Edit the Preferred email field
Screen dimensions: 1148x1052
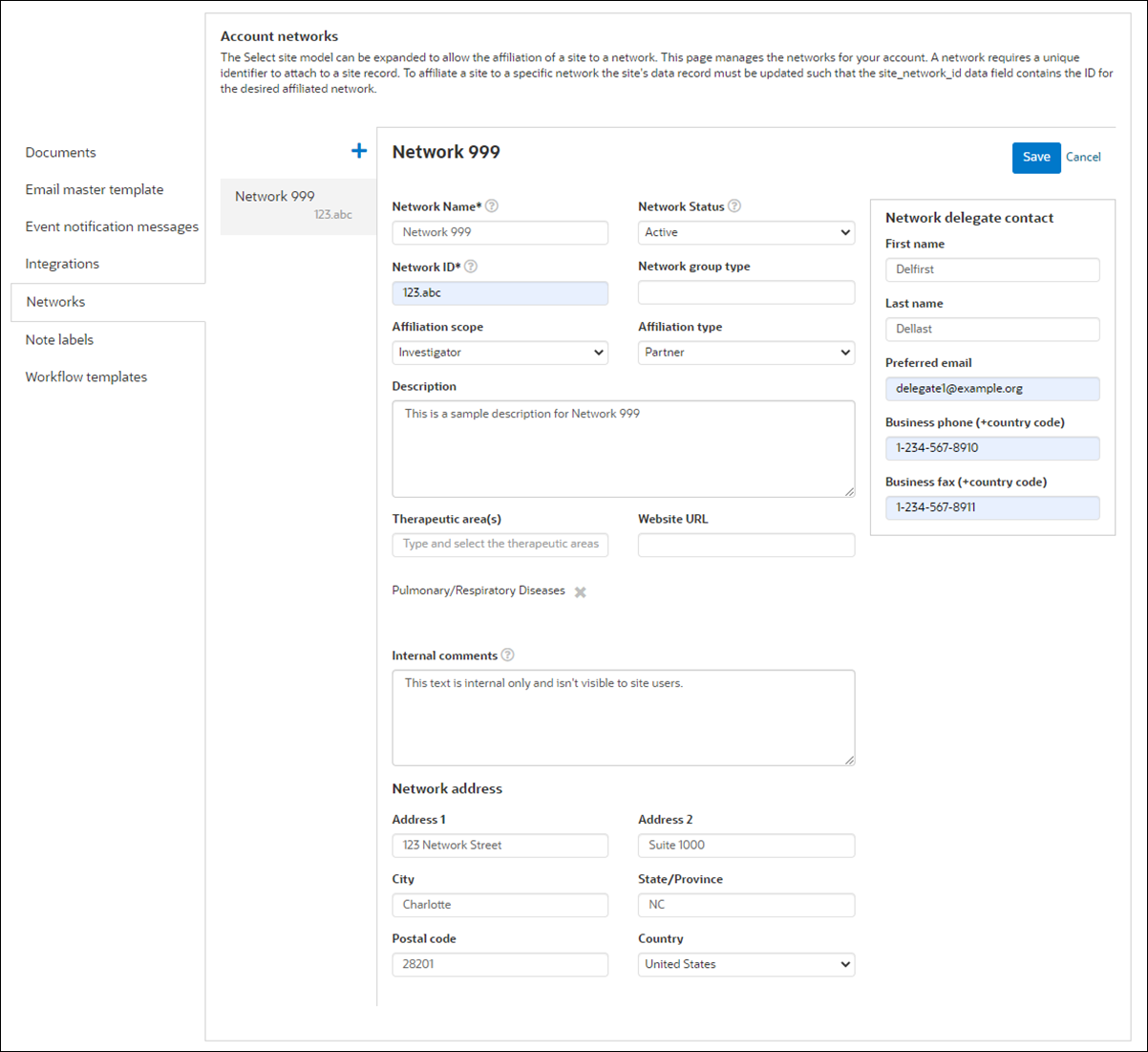[x=992, y=389]
